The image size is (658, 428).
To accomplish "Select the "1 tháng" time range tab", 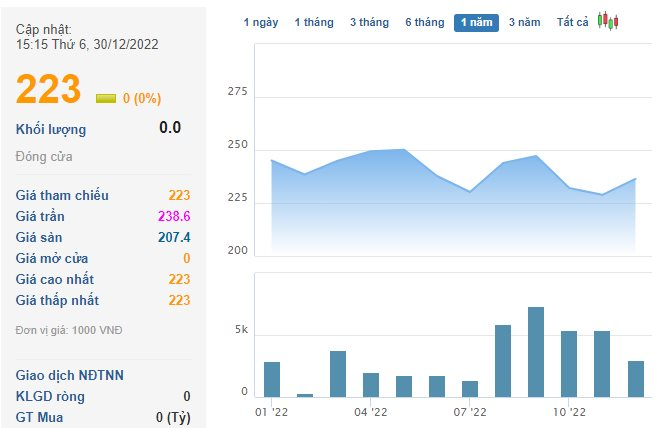I will pyautogui.click(x=314, y=22).
